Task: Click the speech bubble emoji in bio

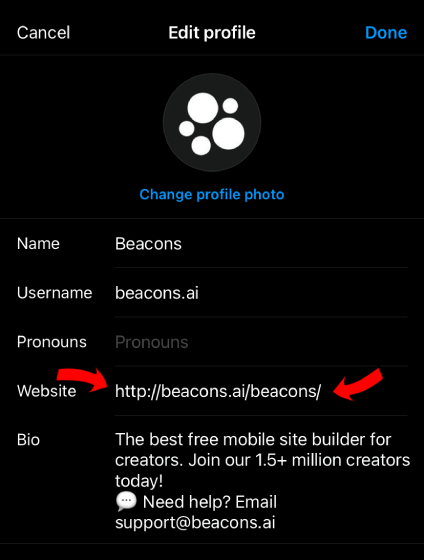Action: (x=126, y=501)
